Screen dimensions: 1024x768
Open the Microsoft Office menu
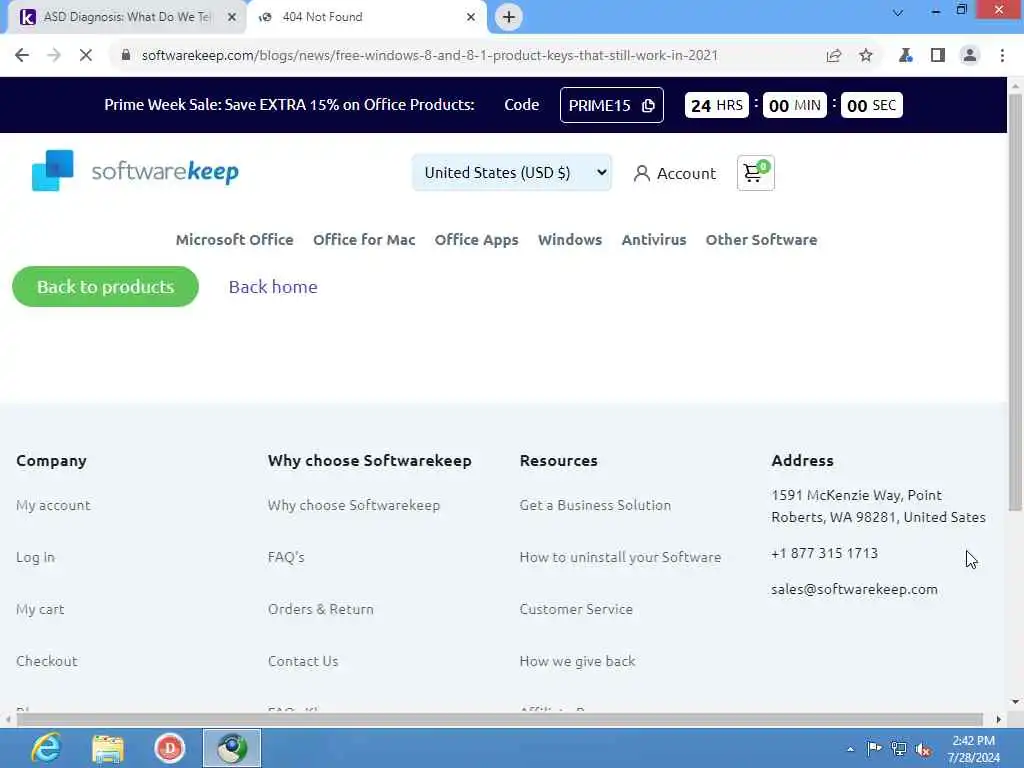click(234, 240)
